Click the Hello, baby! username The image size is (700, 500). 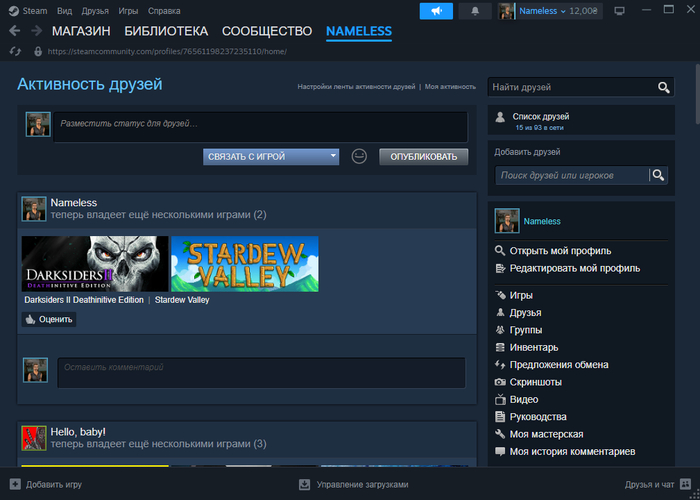tap(78, 432)
